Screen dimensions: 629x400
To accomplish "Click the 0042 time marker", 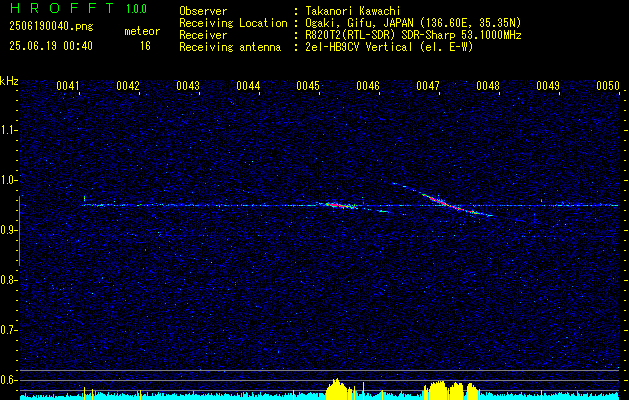I will [x=128, y=86].
